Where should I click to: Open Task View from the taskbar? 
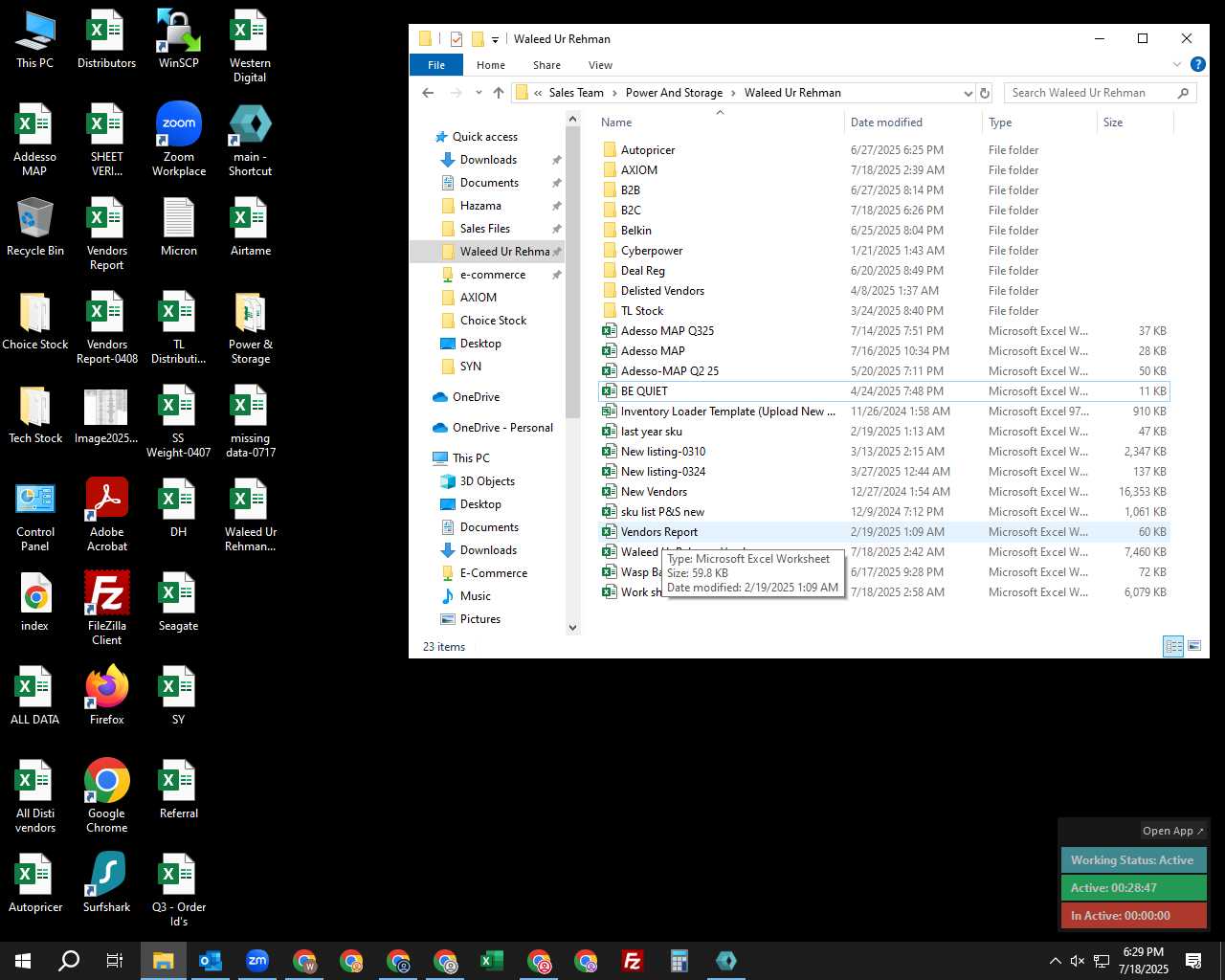pyautogui.click(x=115, y=961)
